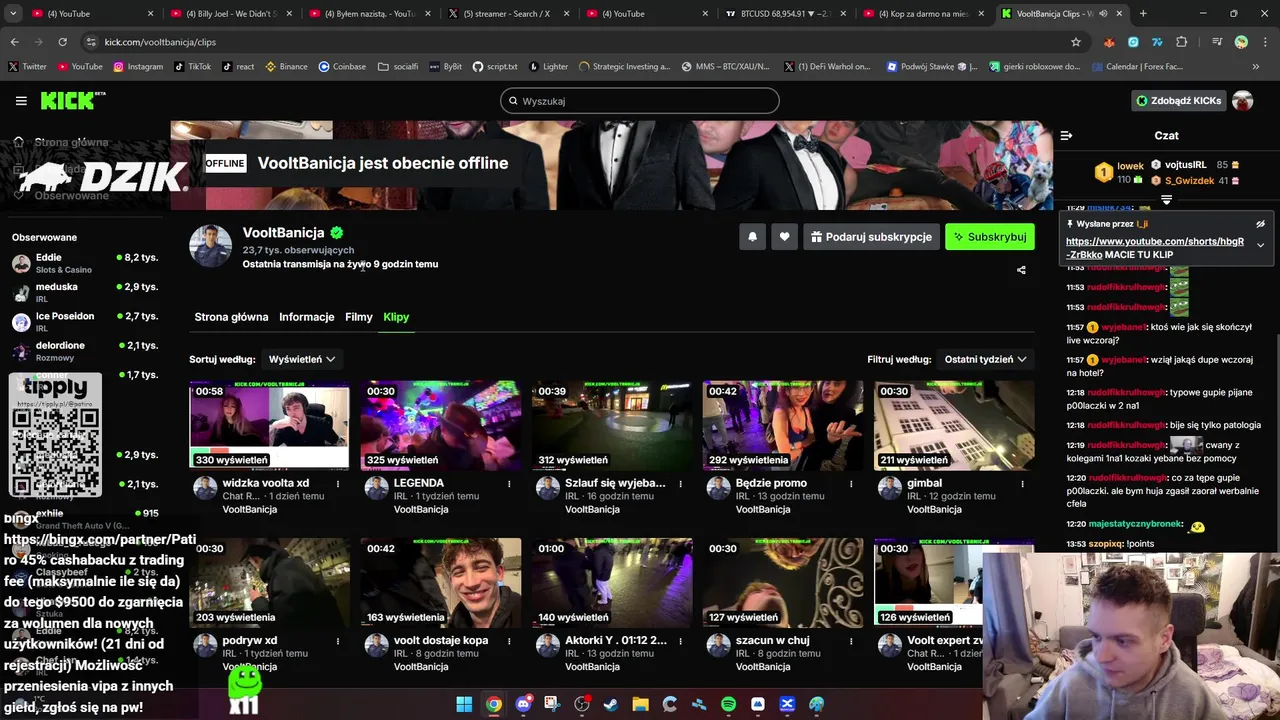Open File Explorer from the taskbar
The width and height of the screenshot is (1280, 720).
[640, 704]
